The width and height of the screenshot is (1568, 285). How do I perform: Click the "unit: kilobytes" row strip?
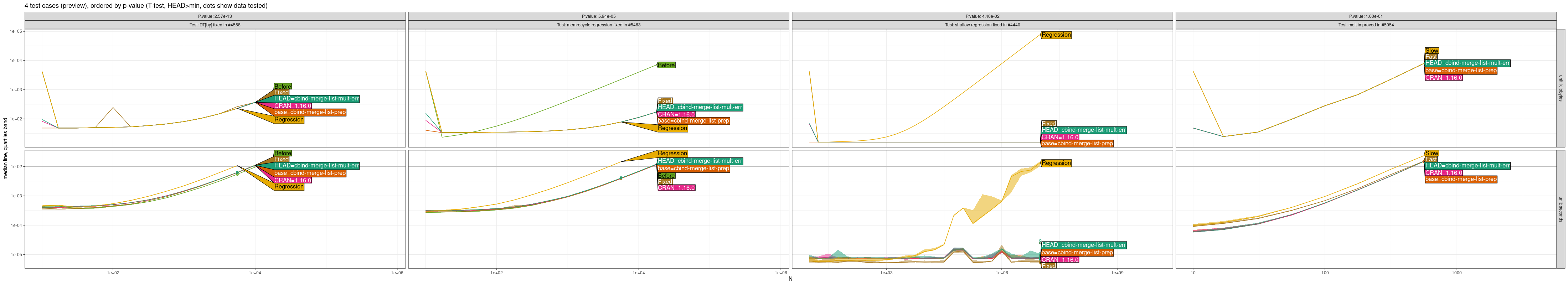[1561, 88]
